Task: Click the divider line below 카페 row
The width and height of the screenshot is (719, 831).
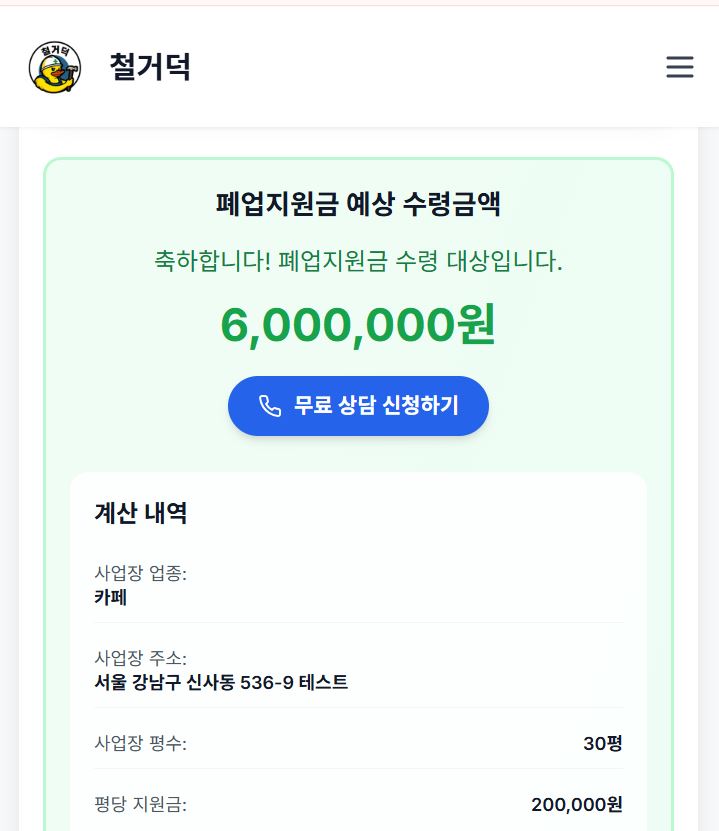Action: click(358, 622)
